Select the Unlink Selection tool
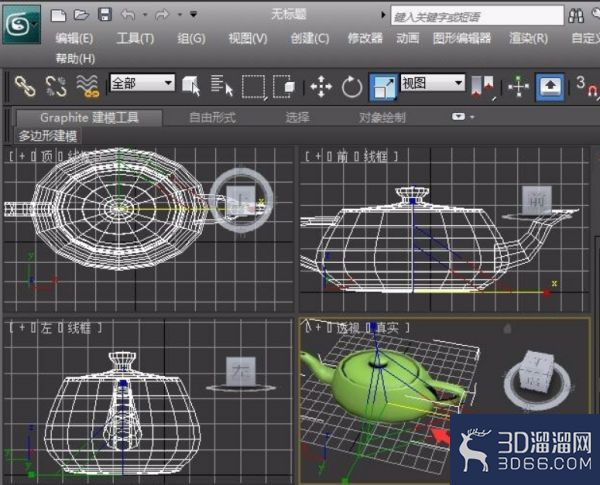The height and width of the screenshot is (485, 600). [x=56, y=86]
